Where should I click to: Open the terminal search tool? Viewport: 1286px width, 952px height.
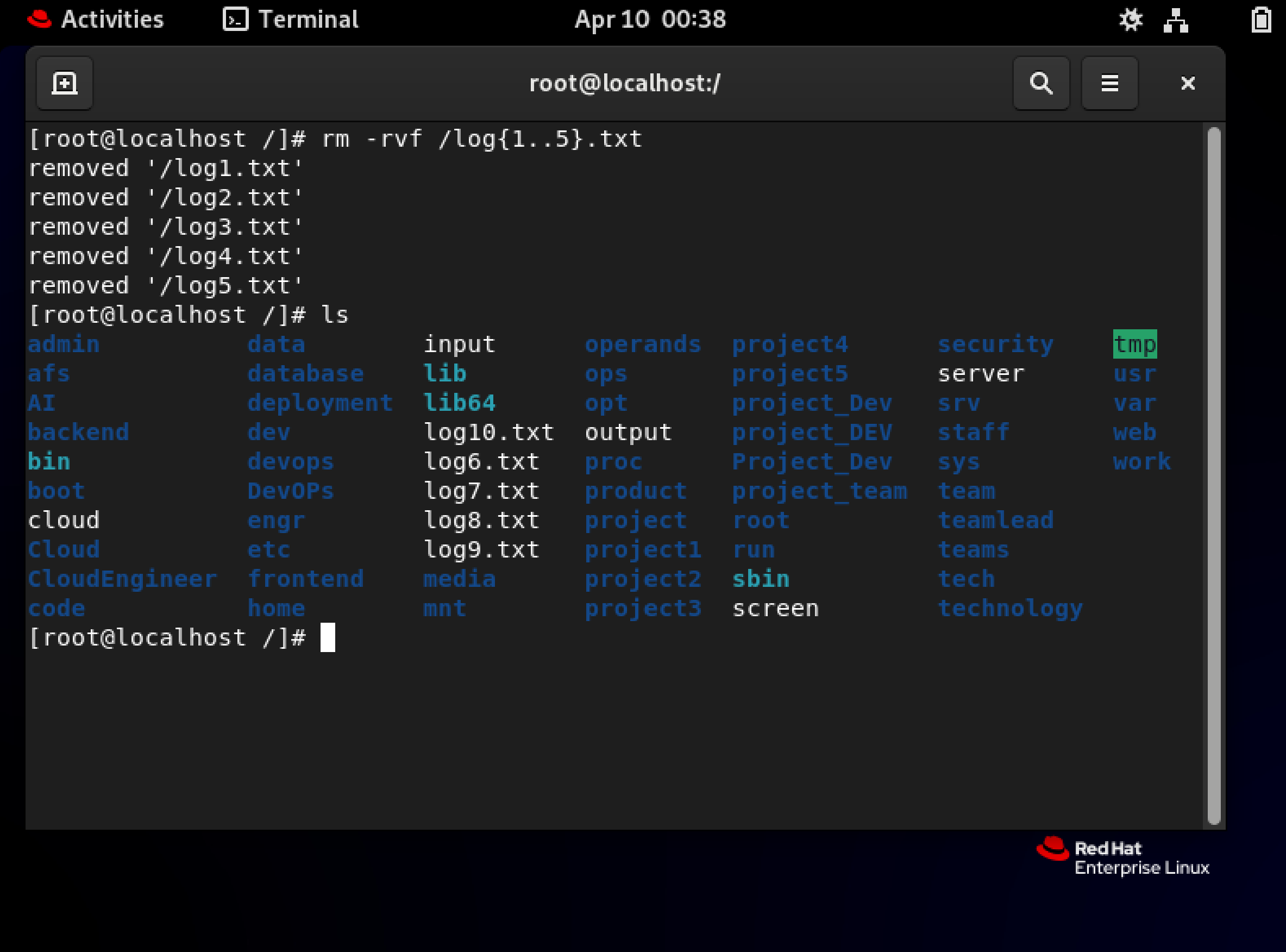click(x=1041, y=84)
